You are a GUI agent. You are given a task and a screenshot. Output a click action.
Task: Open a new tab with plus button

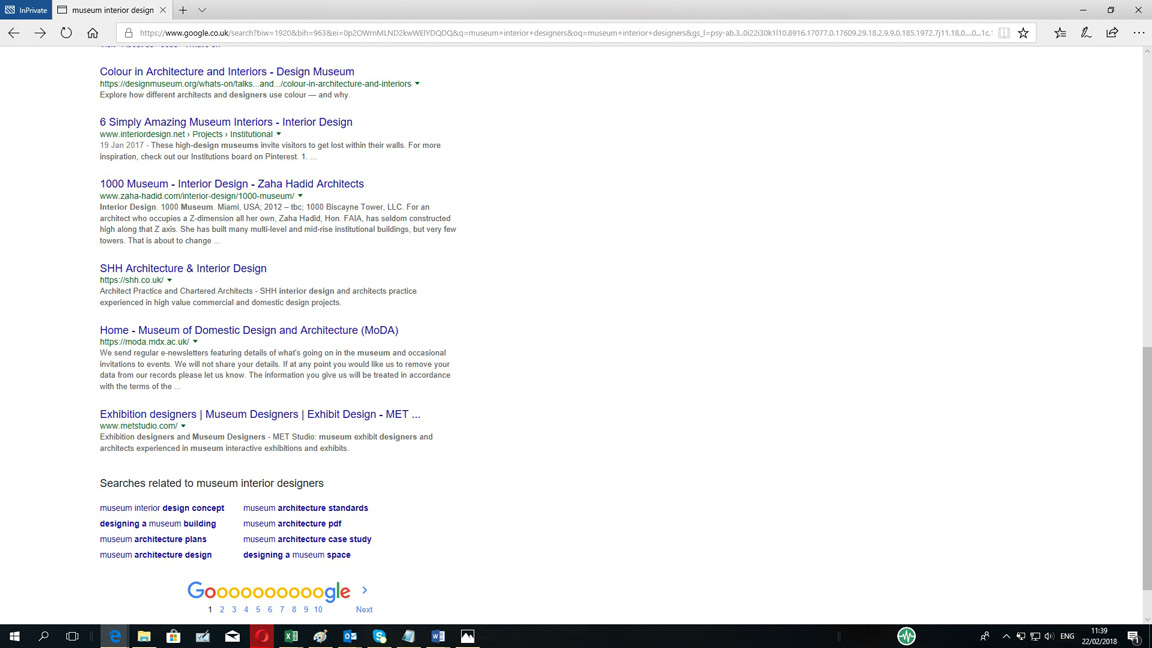coord(183,10)
